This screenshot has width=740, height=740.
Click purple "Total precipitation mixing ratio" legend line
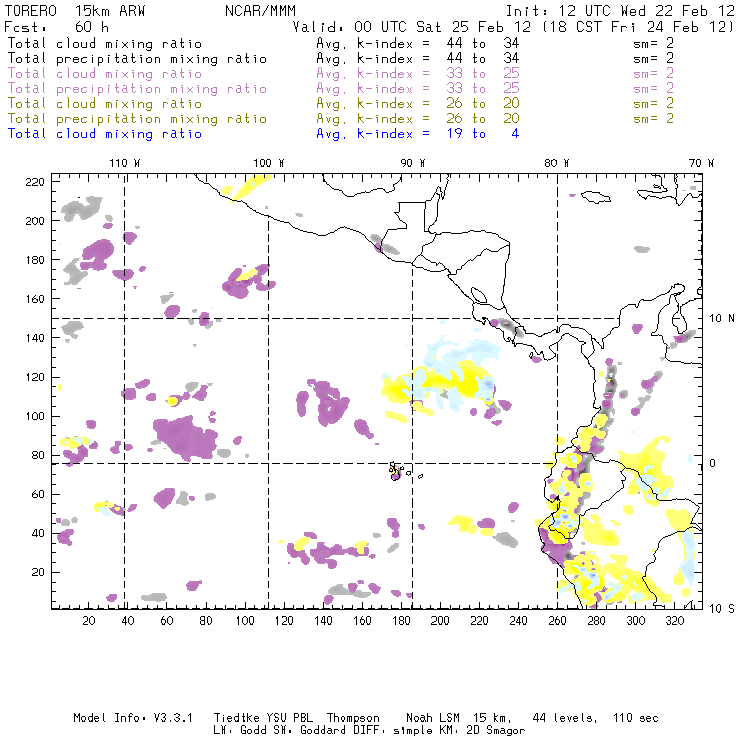[137, 89]
